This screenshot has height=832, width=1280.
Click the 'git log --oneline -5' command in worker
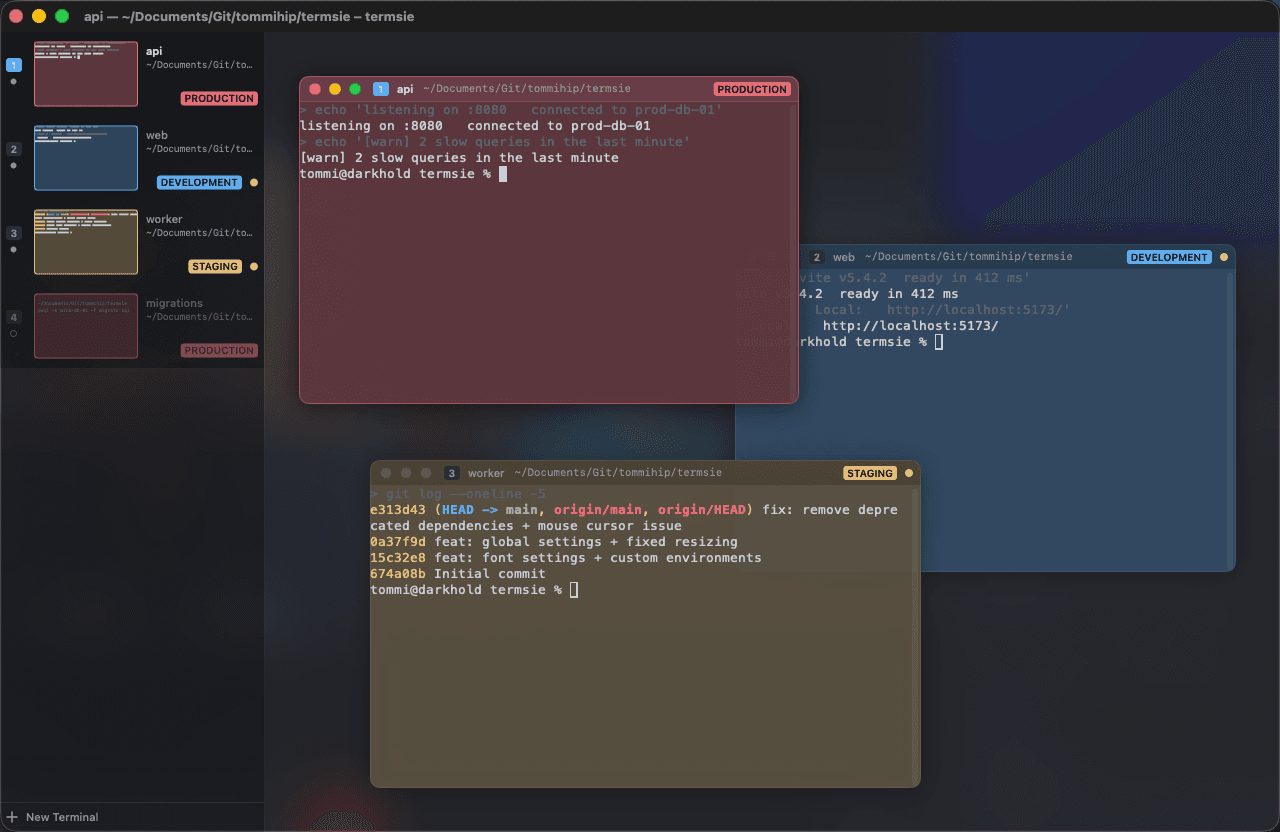pos(466,494)
